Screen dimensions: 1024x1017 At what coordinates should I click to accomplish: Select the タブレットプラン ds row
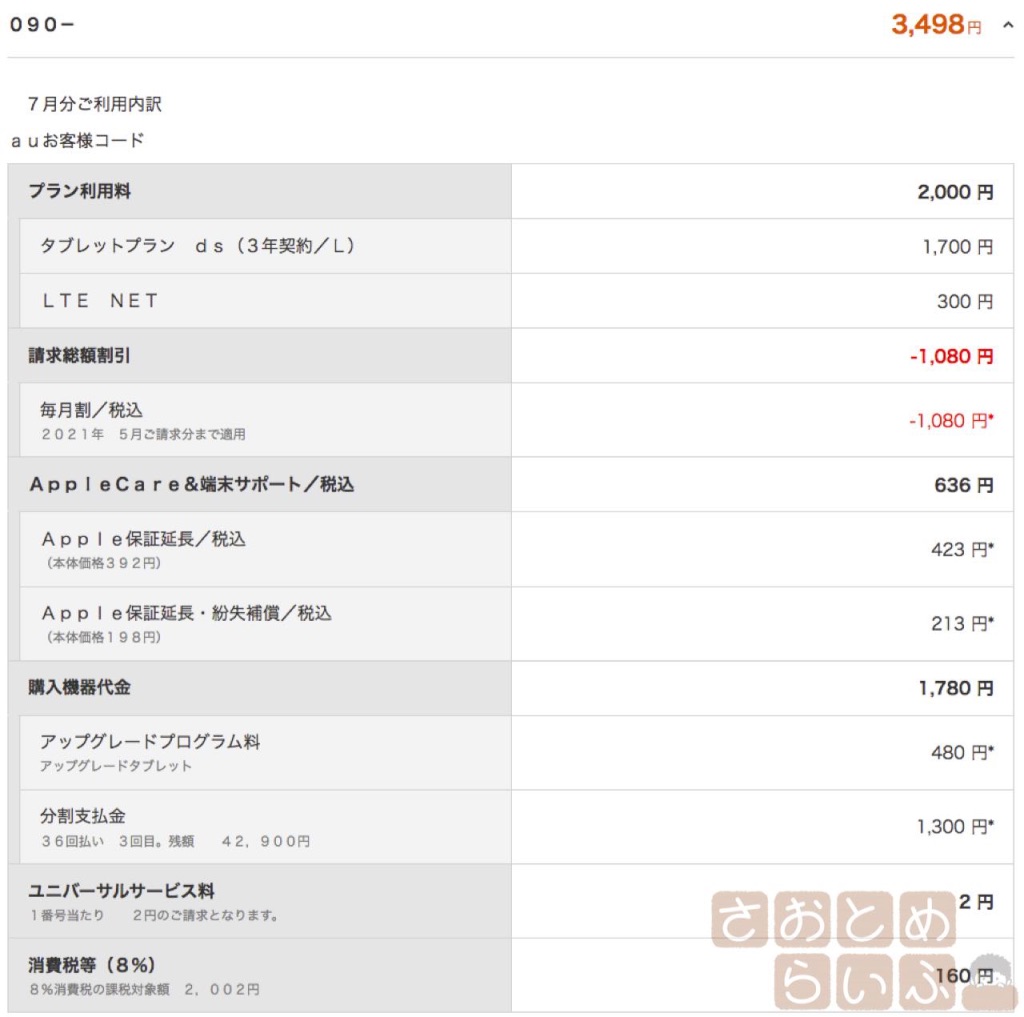click(265, 246)
